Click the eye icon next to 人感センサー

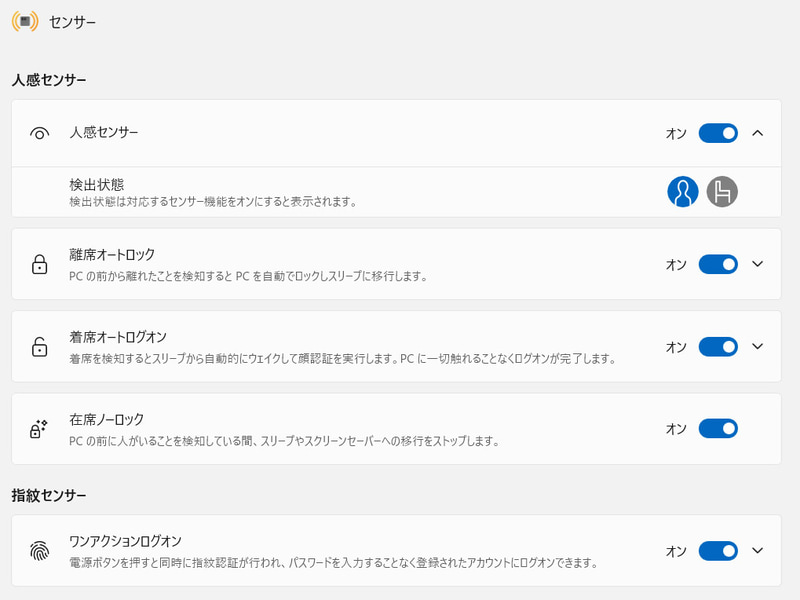[39, 132]
